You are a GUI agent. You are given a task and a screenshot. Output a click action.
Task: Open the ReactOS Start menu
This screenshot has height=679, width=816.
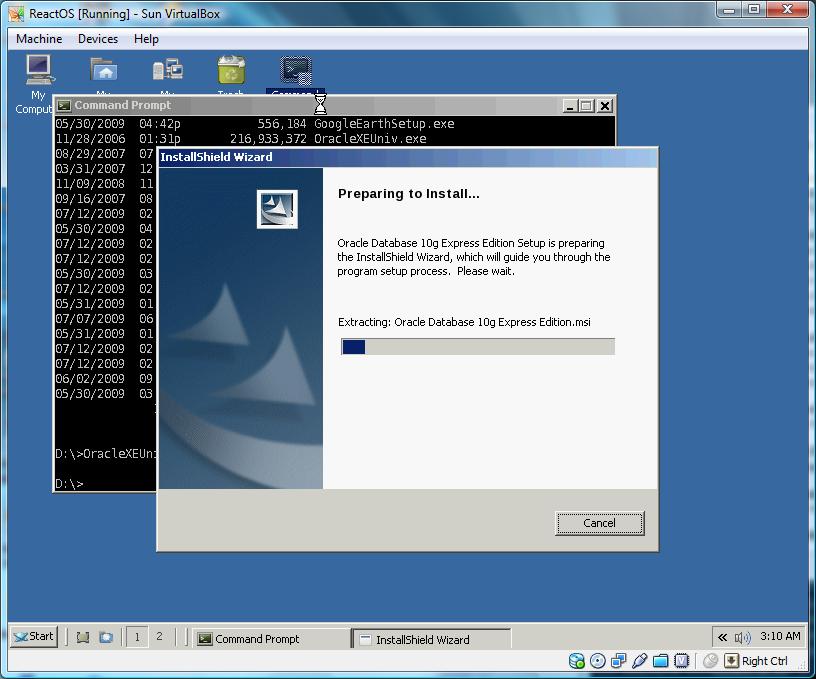[x=33, y=637]
